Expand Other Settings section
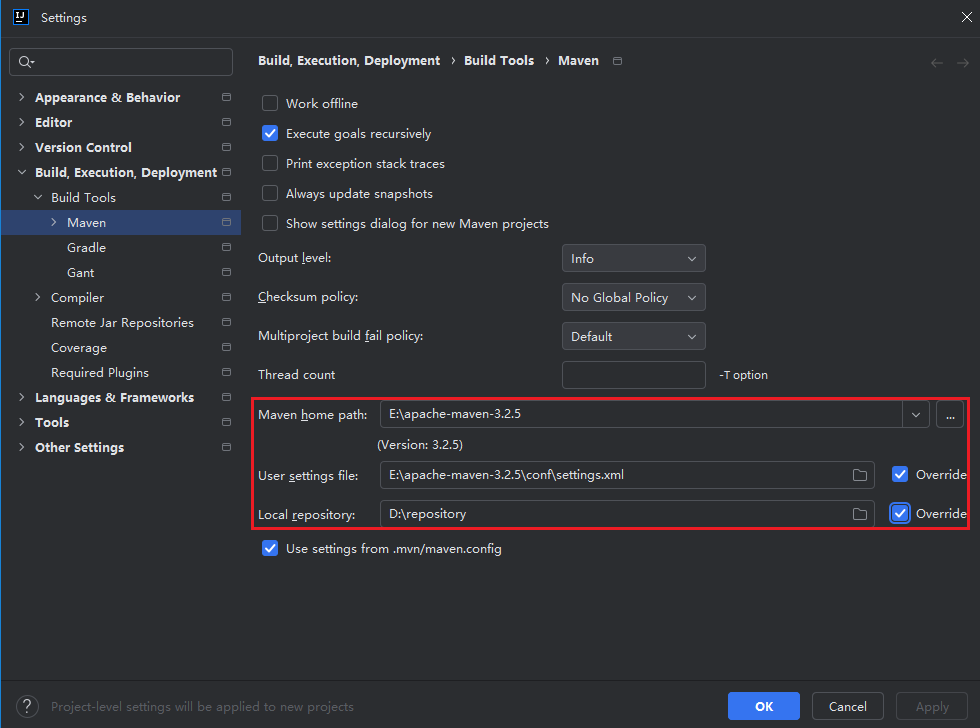The height and width of the screenshot is (728, 980). coord(22,447)
